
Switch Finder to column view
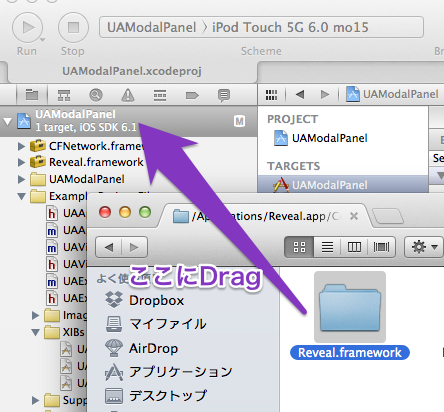[x=354, y=247]
